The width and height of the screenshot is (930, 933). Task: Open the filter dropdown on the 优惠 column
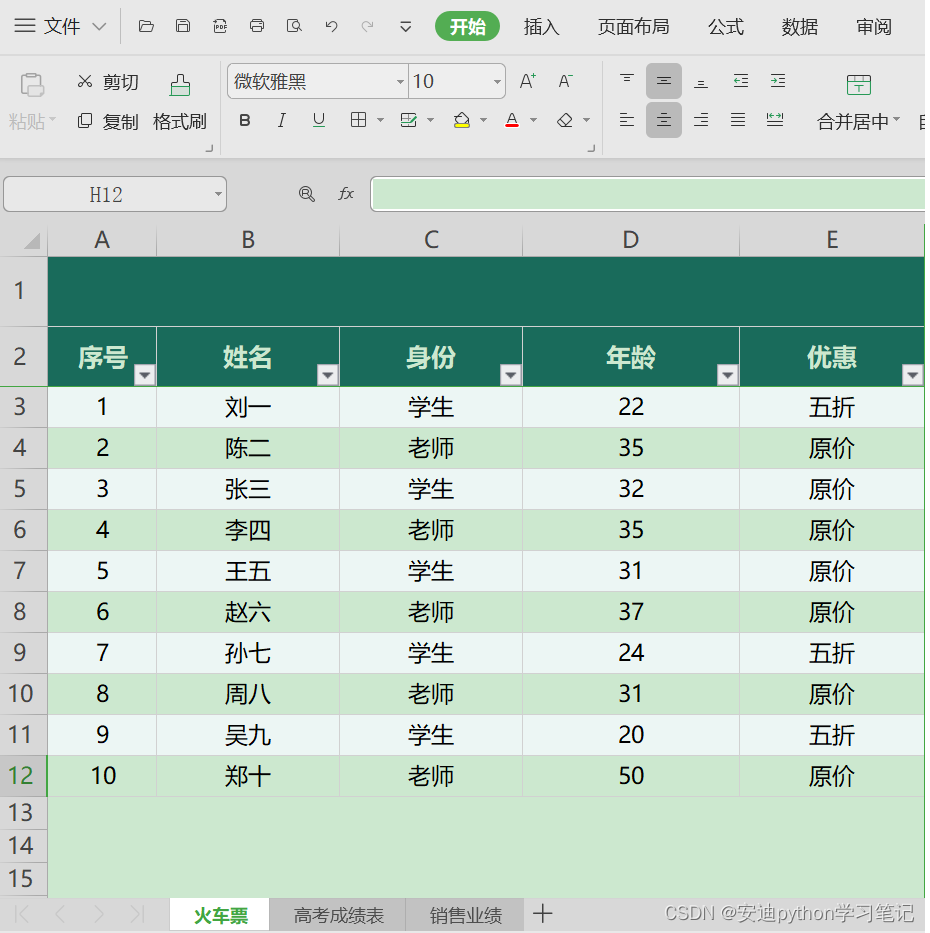(x=911, y=375)
